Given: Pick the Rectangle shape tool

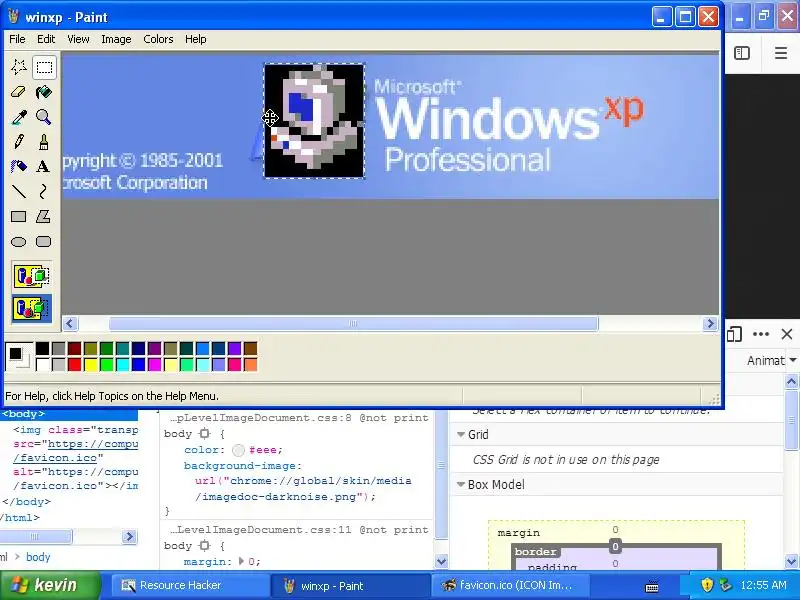Looking at the screenshot, I should [19, 216].
